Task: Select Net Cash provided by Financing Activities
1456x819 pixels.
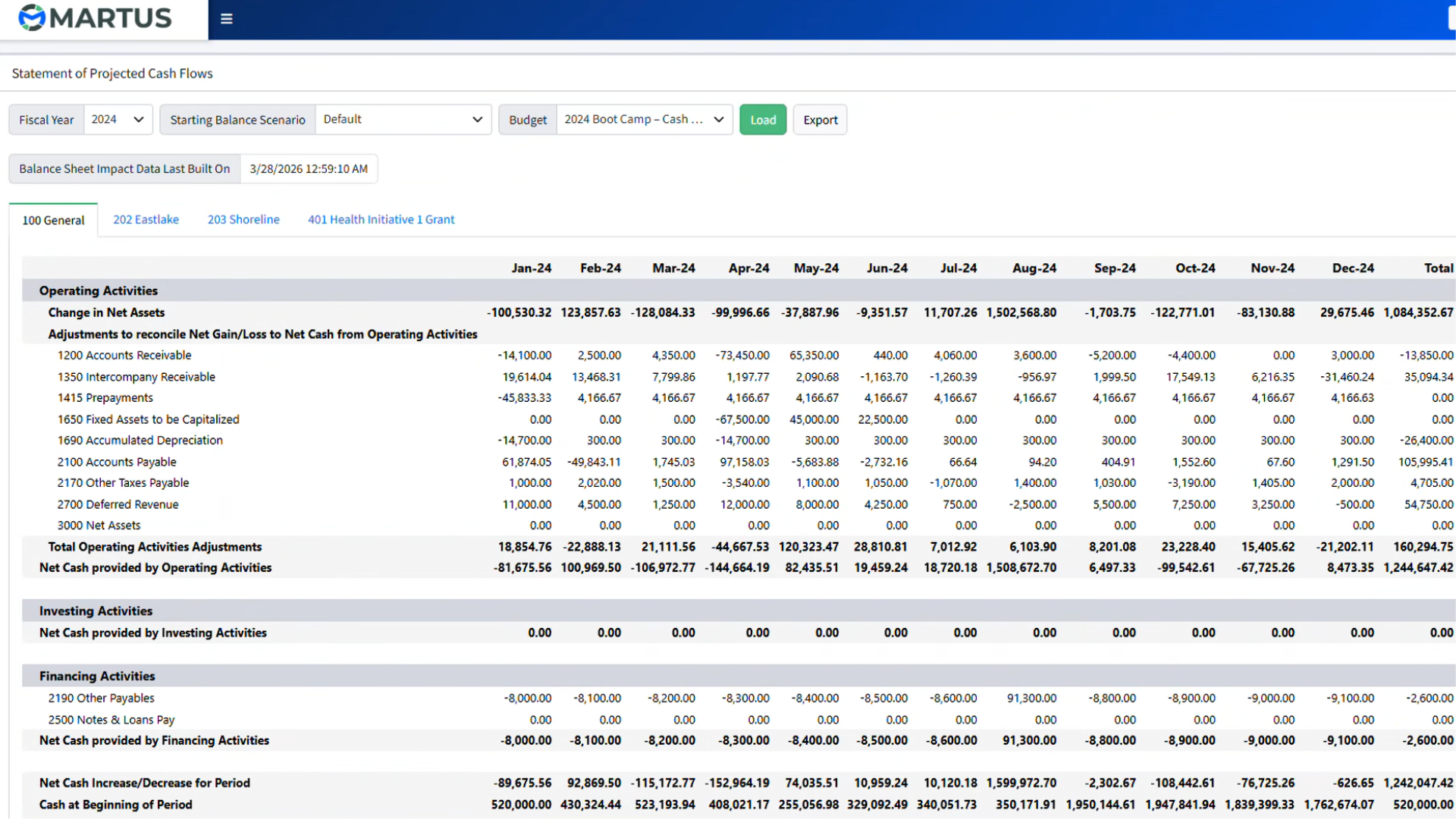Action: pos(154,741)
